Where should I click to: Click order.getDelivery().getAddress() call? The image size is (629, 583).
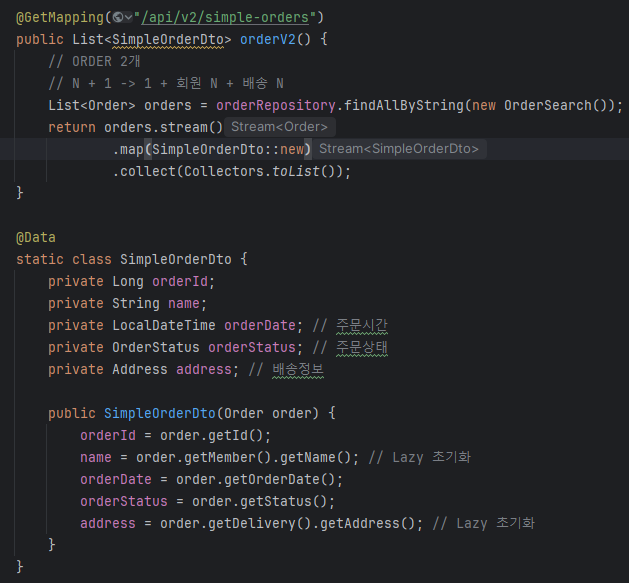point(287,524)
